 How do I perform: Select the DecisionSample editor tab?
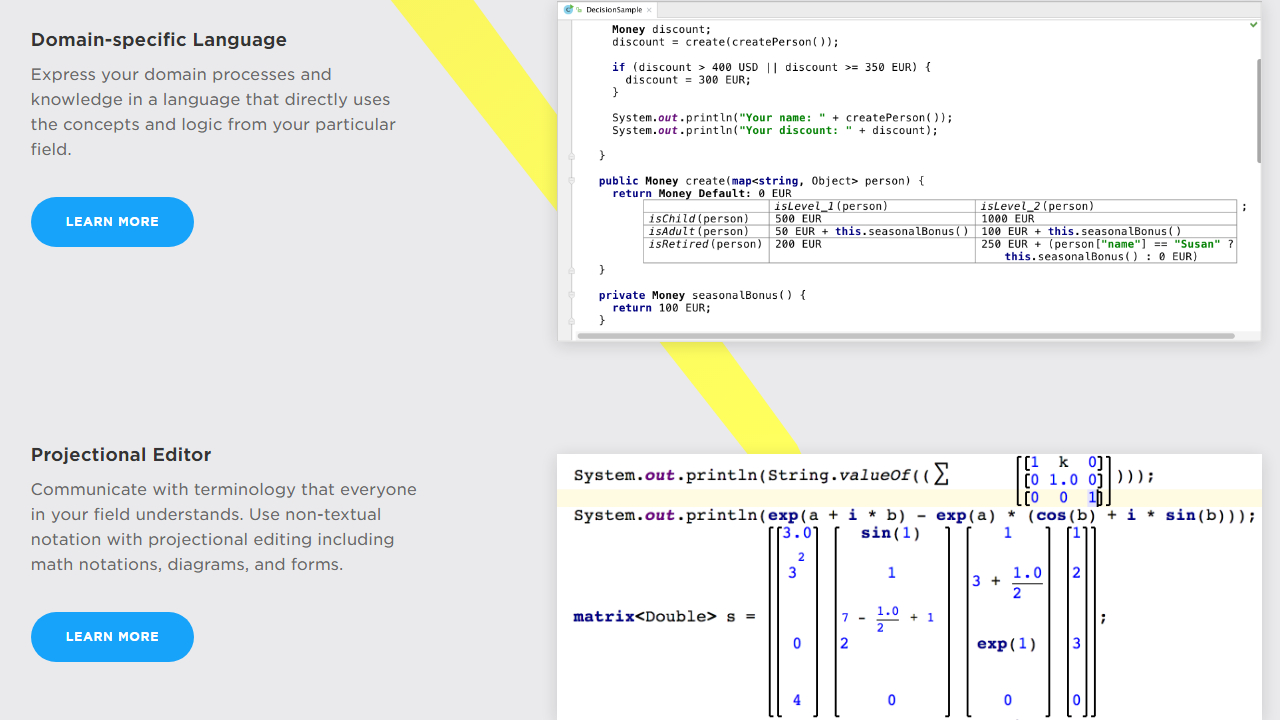pyautogui.click(x=614, y=10)
